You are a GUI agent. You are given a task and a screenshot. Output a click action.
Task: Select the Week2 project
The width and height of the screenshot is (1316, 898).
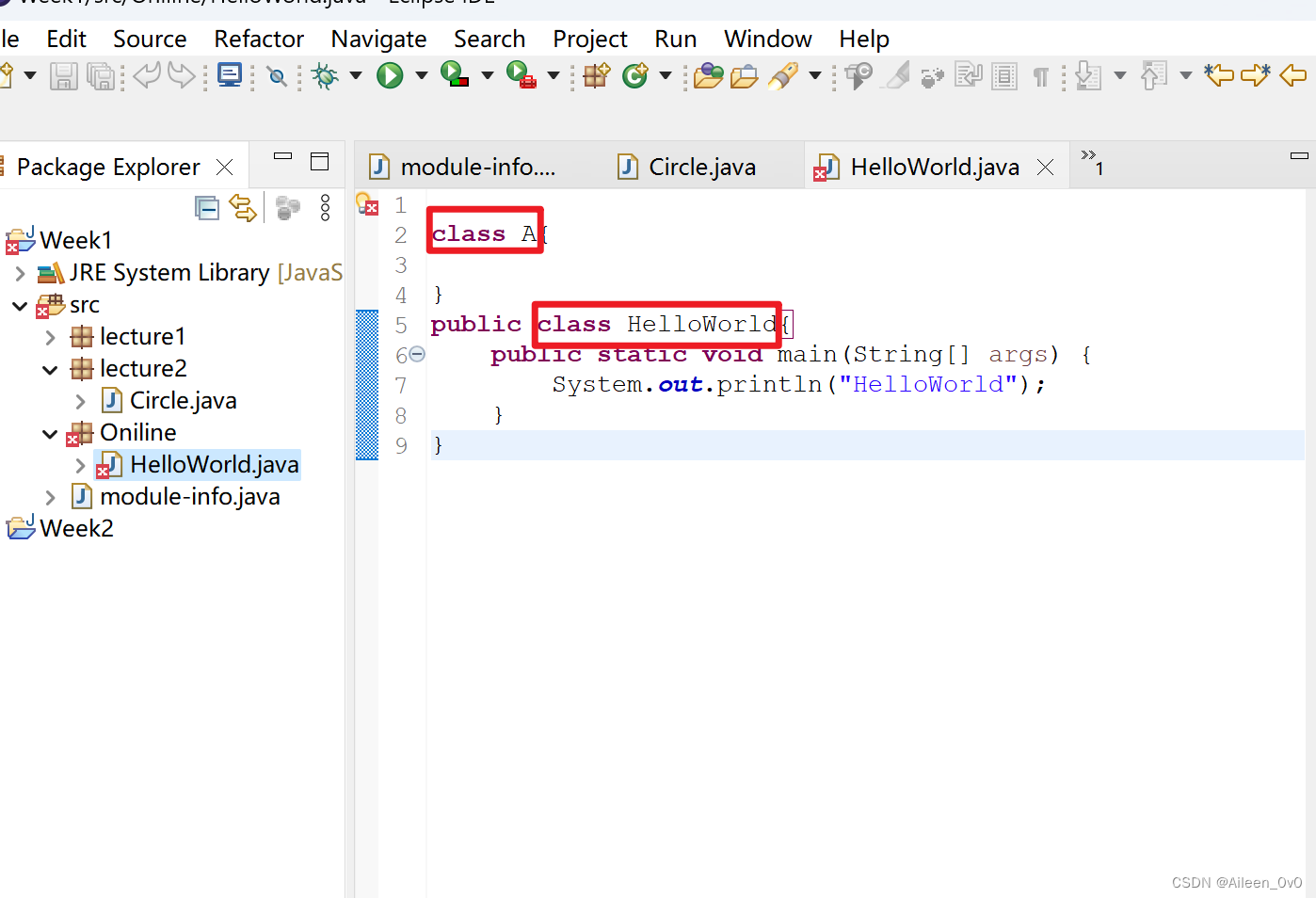coord(76,528)
